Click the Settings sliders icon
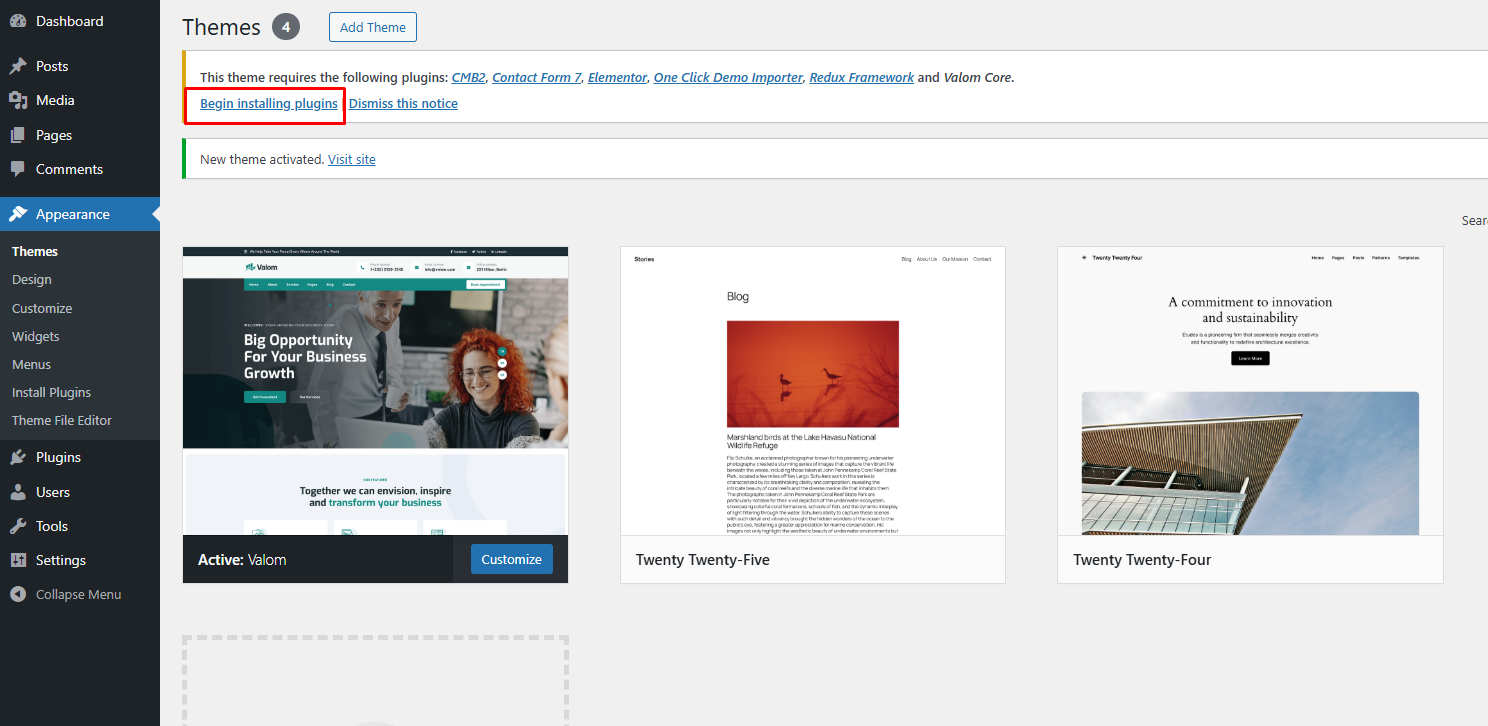The width and height of the screenshot is (1488, 726). 18,560
